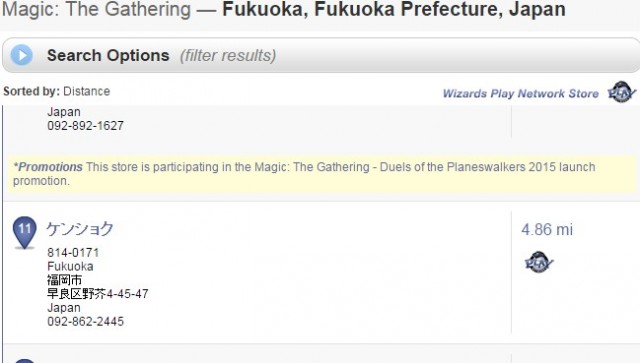Select the partially visible pin below store 11
The height and width of the screenshot is (363, 640).
24,361
